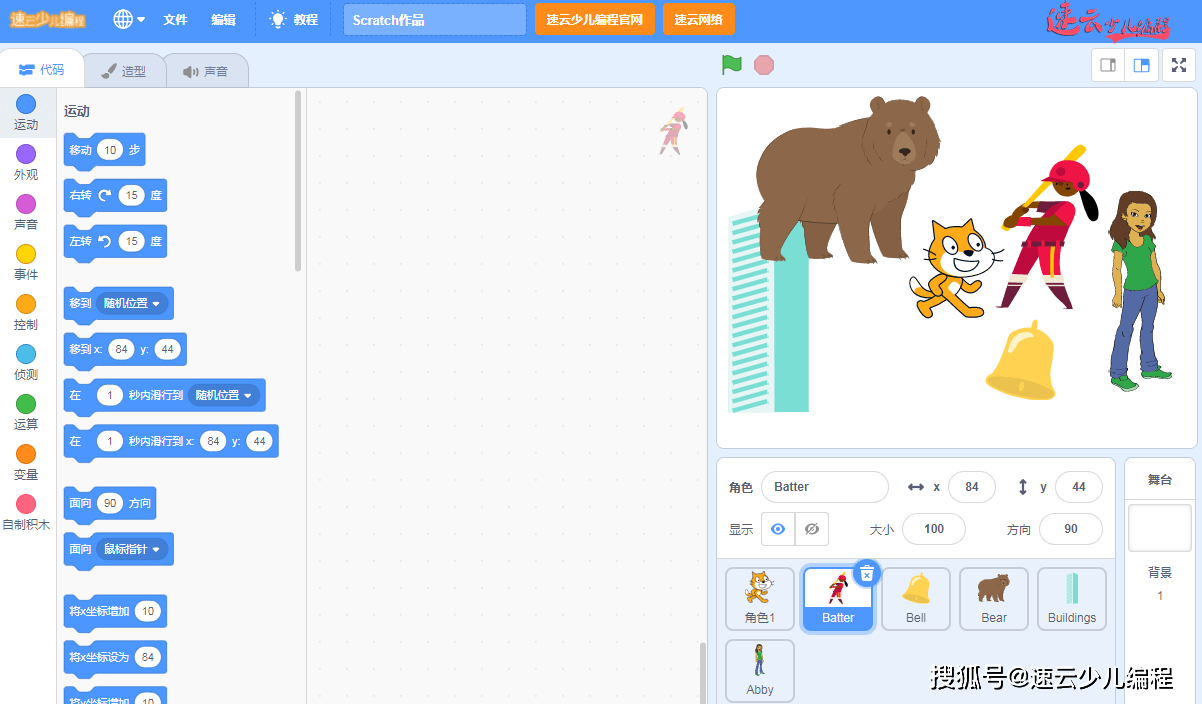1202x704 pixels.
Task: Click the 速云网络 orange button
Action: (698, 20)
